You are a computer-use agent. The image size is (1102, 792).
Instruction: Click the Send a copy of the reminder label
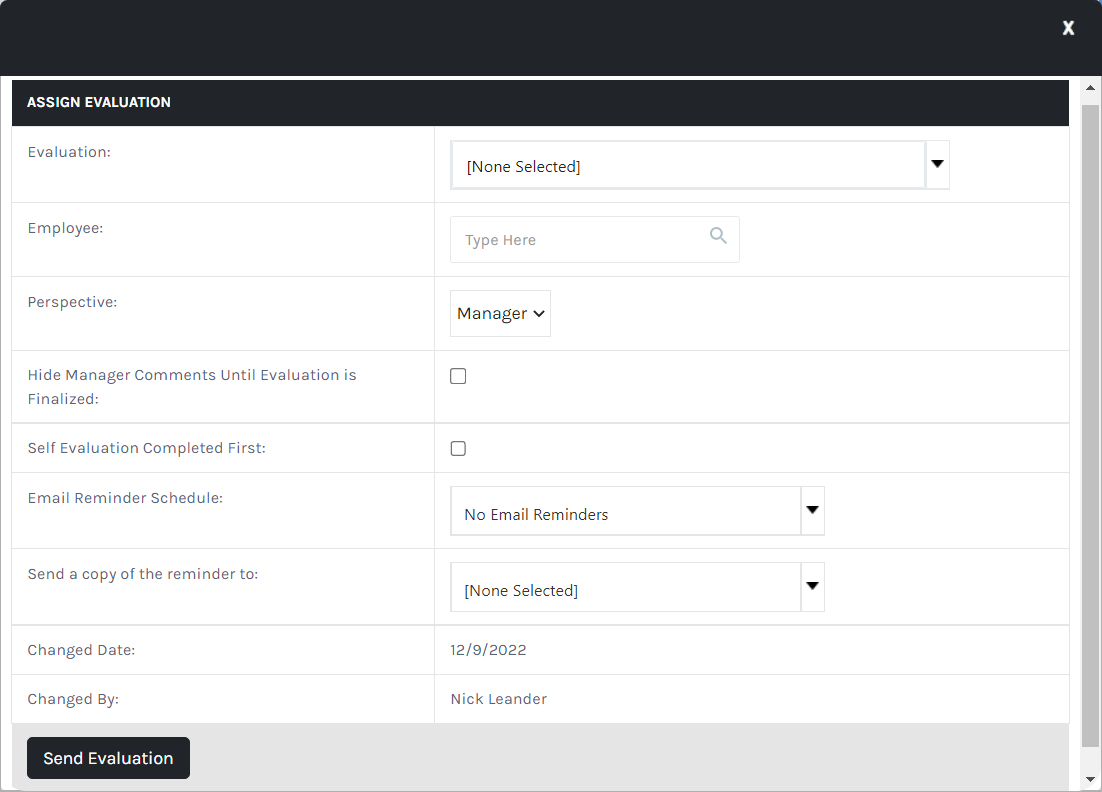[143, 574]
